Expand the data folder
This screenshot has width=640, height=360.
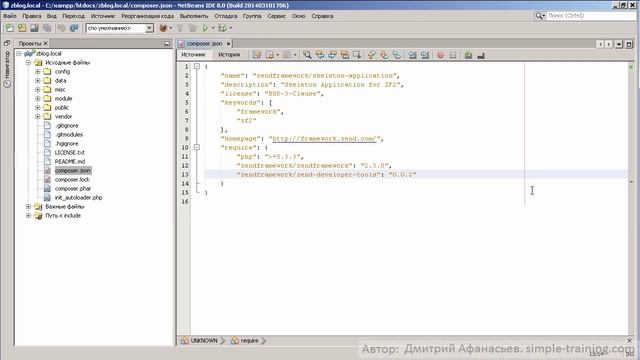pos(38,80)
